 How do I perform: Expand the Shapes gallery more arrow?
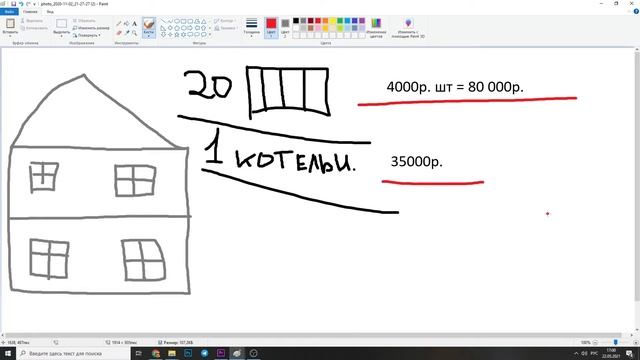point(210,35)
